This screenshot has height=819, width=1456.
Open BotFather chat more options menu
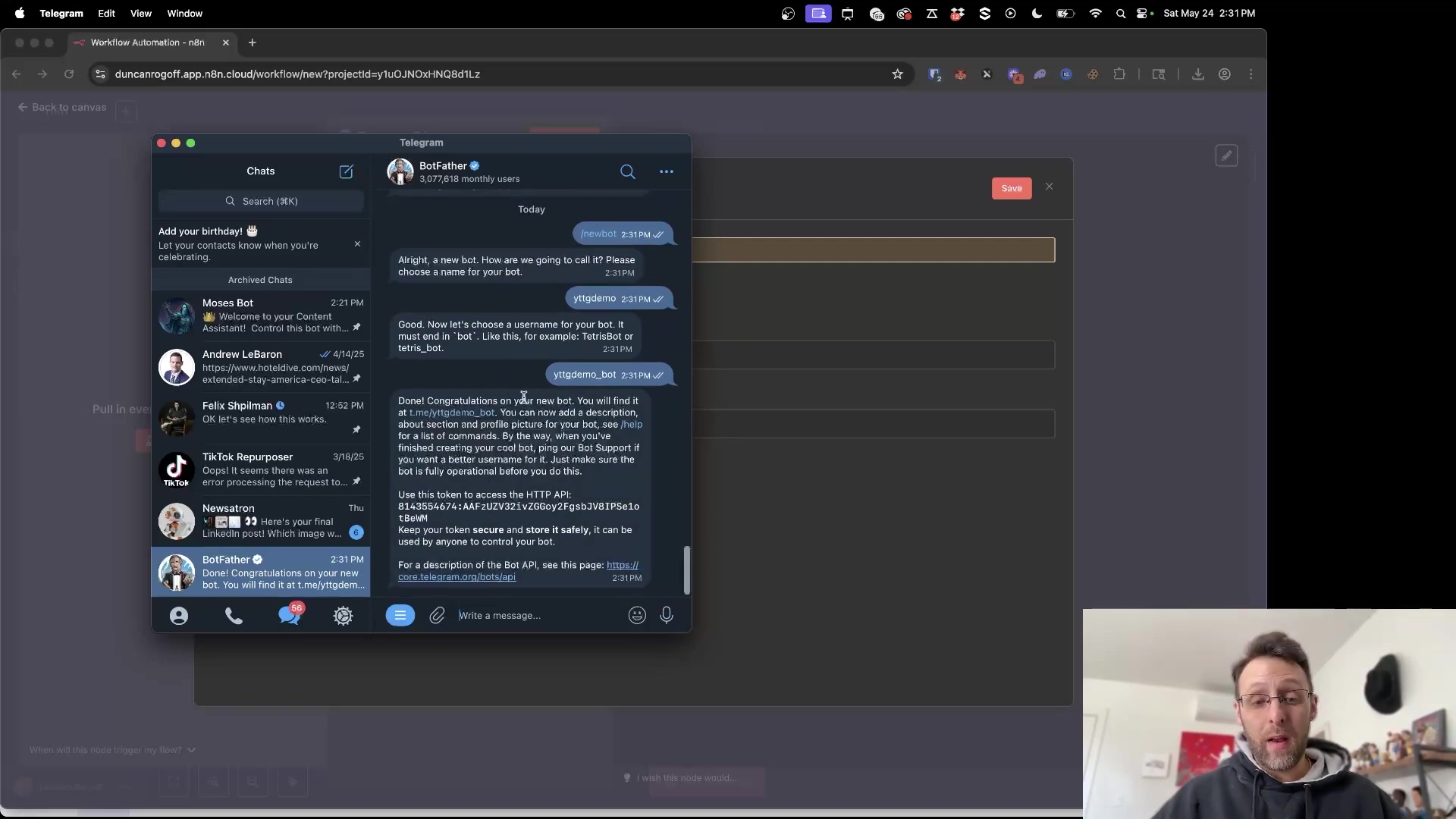pos(666,171)
